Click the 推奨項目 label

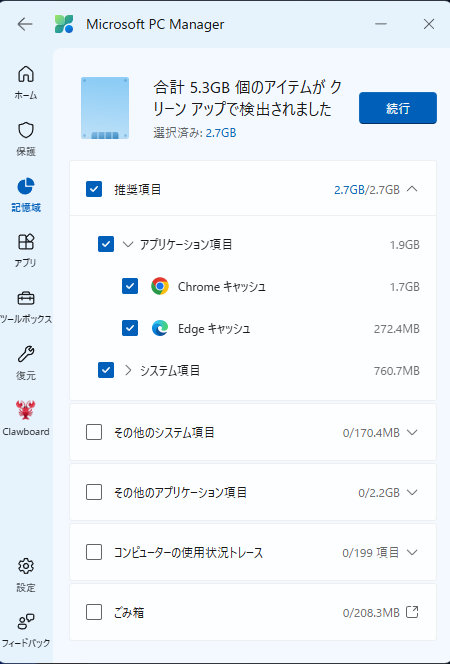pos(138,189)
